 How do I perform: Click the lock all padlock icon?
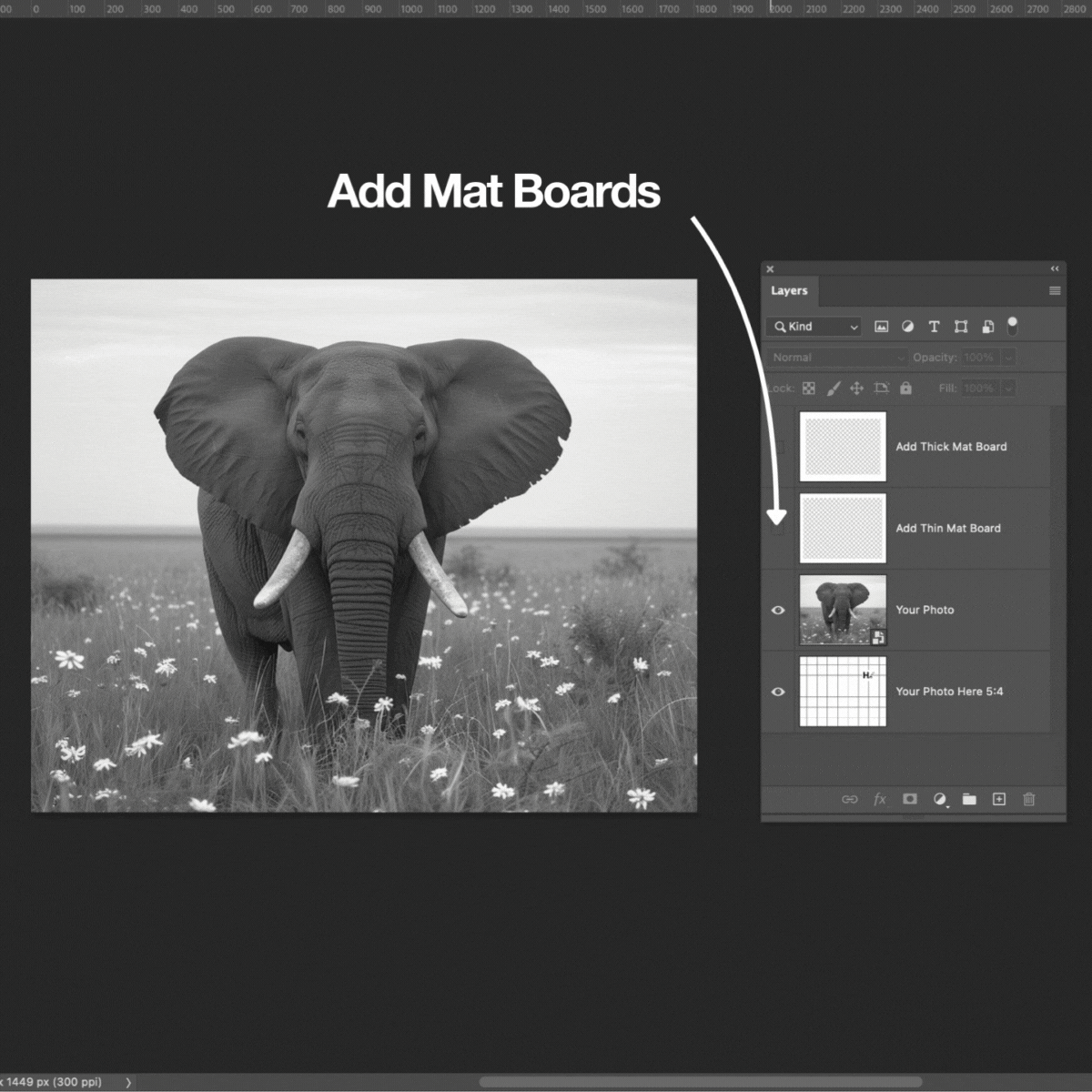905,389
